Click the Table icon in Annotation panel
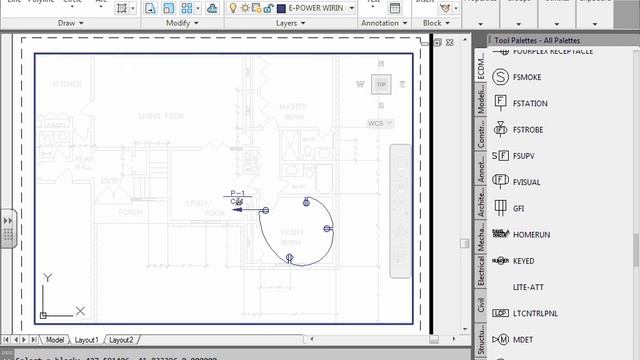This screenshot has width=640, height=360. pos(395,8)
